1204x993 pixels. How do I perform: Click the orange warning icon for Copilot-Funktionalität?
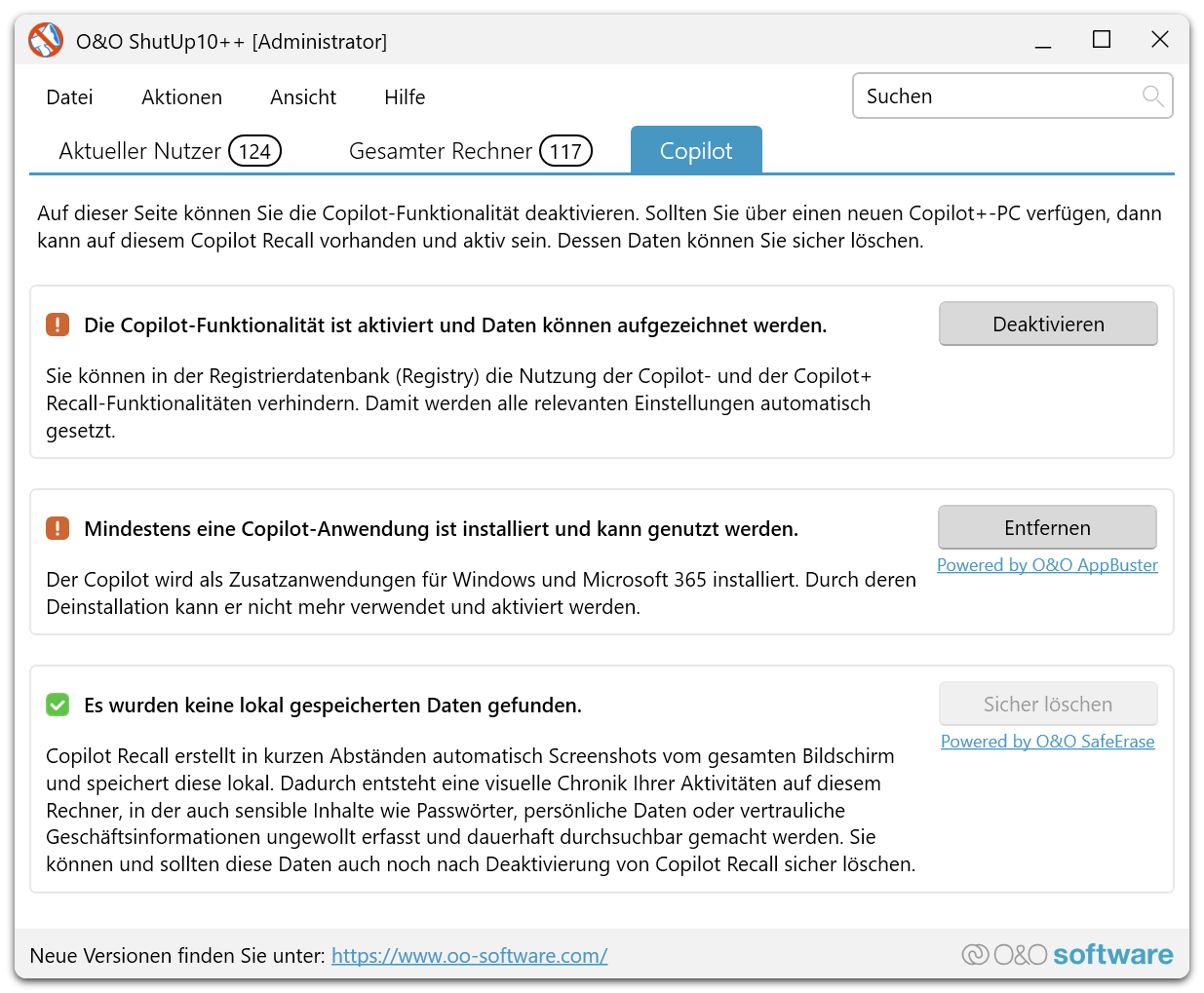(58, 325)
